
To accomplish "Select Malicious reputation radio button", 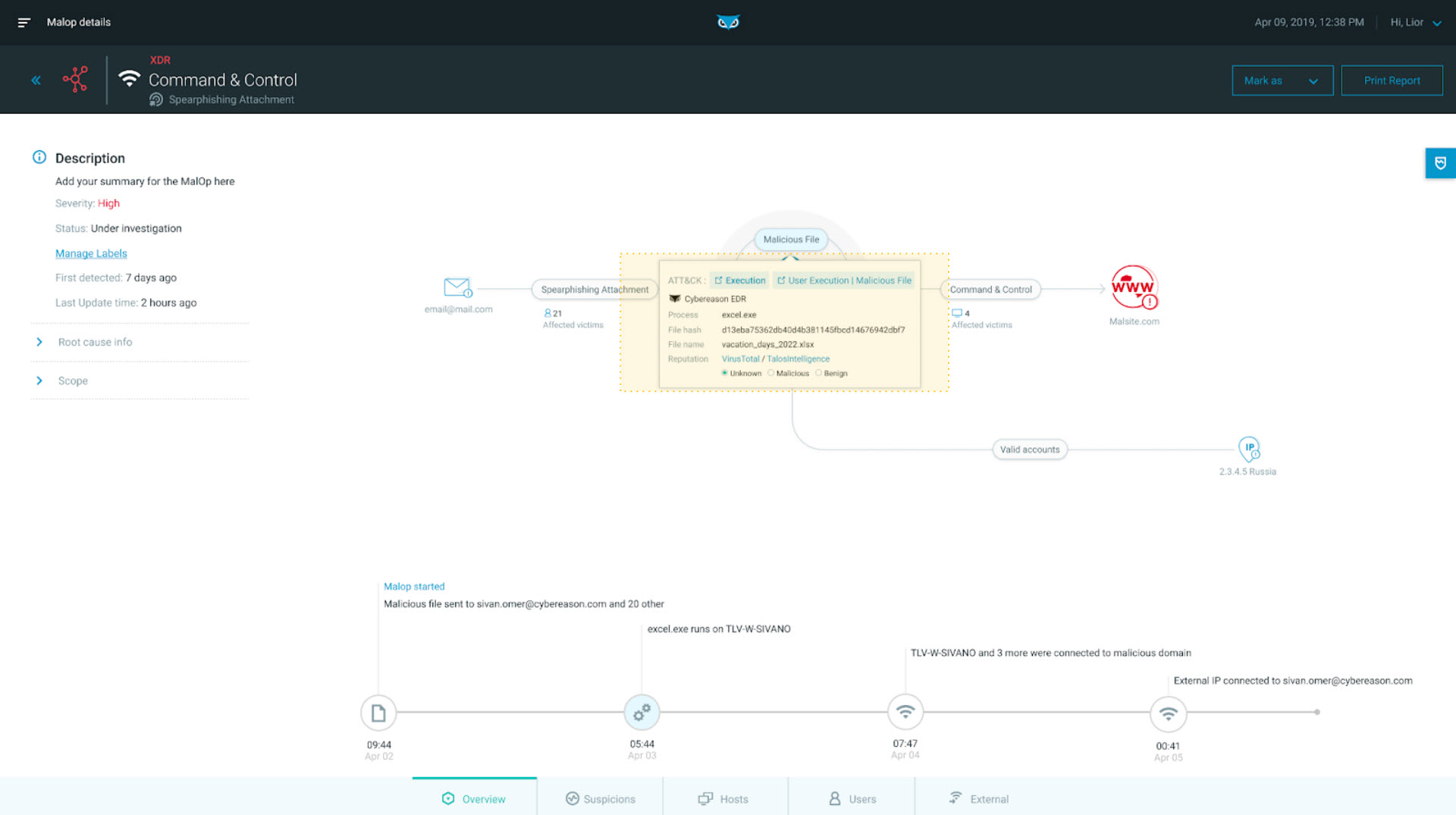I will 771,373.
